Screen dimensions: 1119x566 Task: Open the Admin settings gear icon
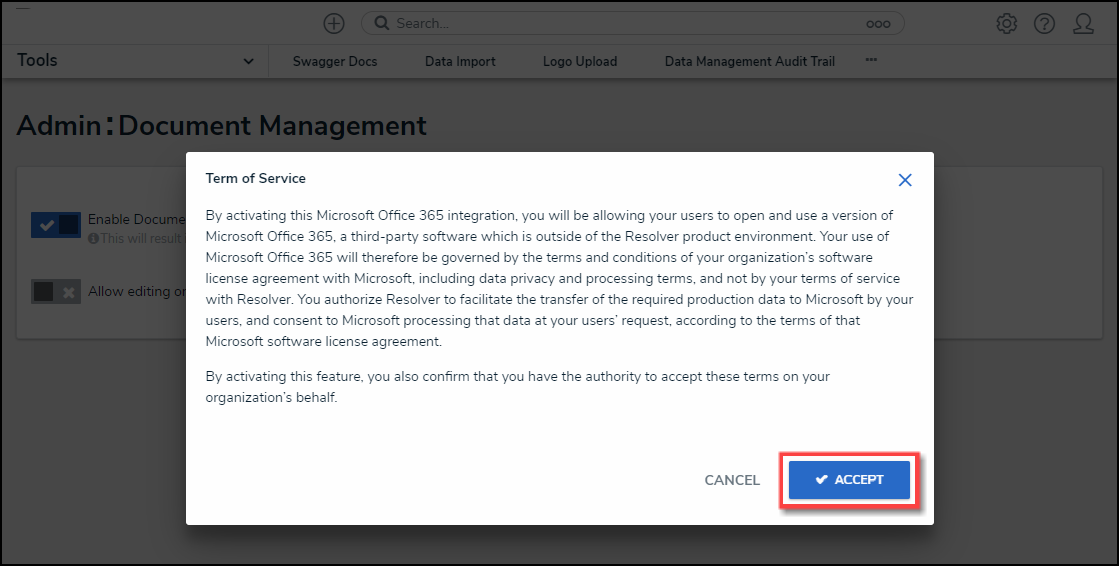click(x=1006, y=24)
